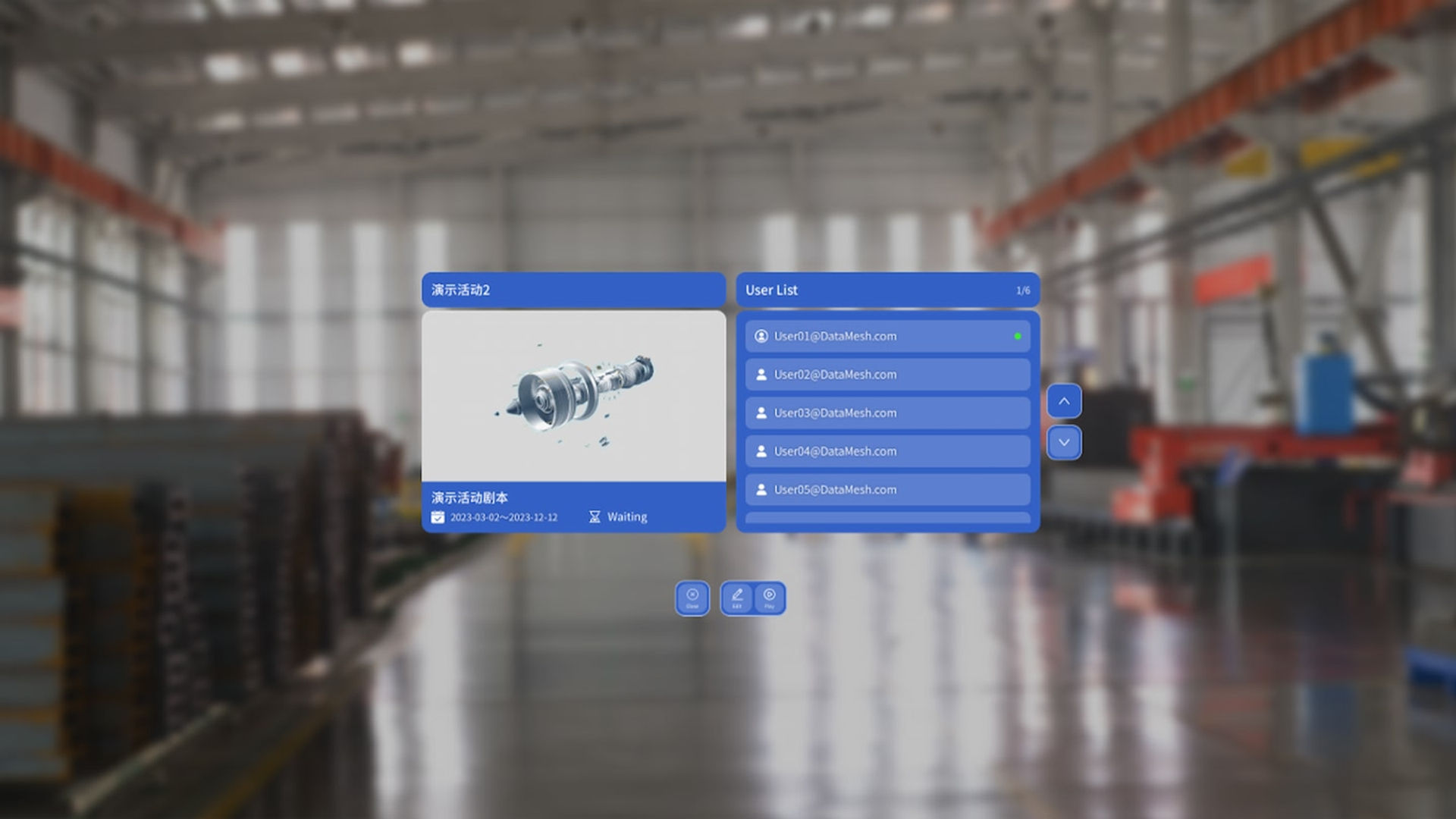Select User02@DataMesh.com in the list

coord(887,375)
